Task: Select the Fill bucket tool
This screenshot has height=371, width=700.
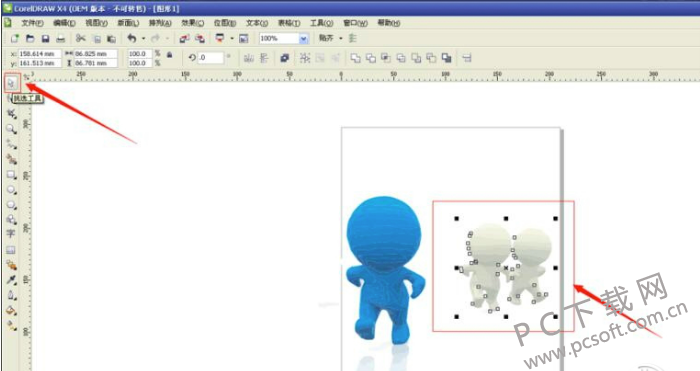Action: pos(11,310)
